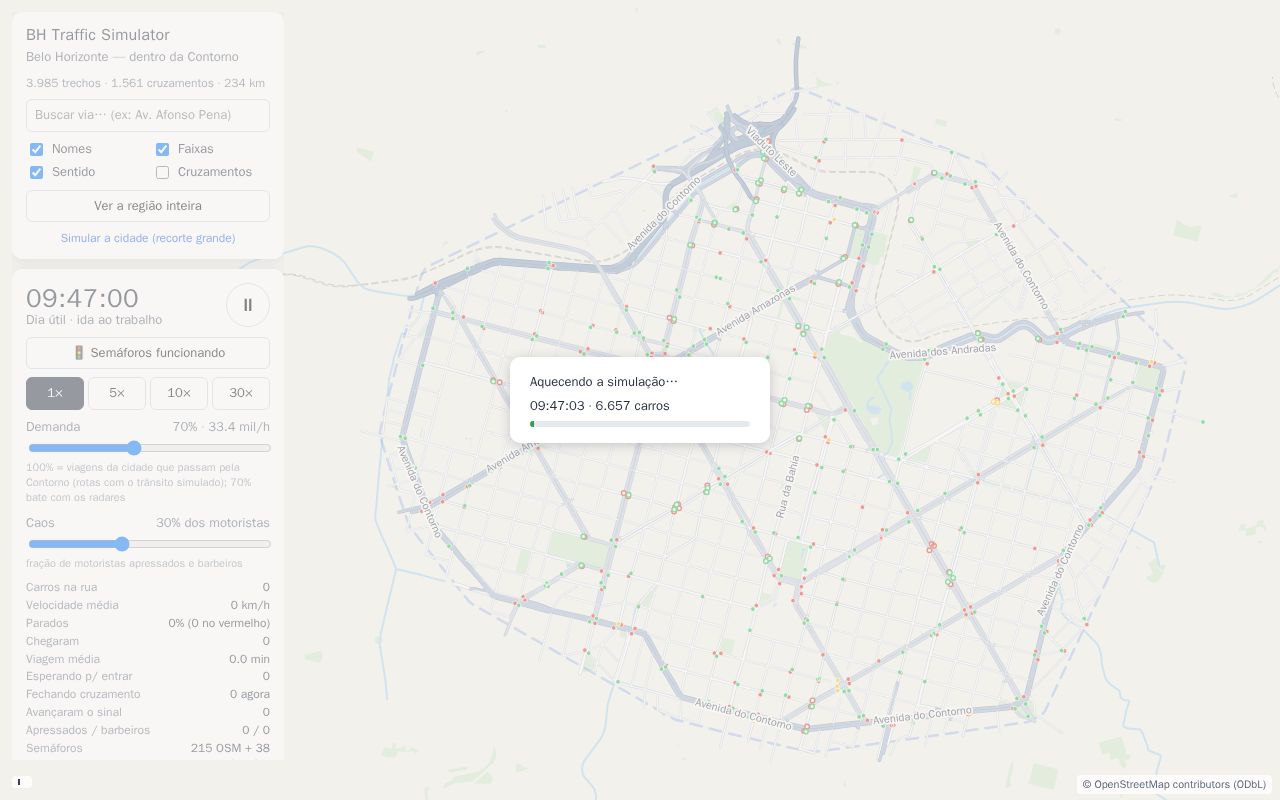Click the Velocidade média statistic label
This screenshot has height=800, width=1280.
pyautogui.click(x=72, y=605)
